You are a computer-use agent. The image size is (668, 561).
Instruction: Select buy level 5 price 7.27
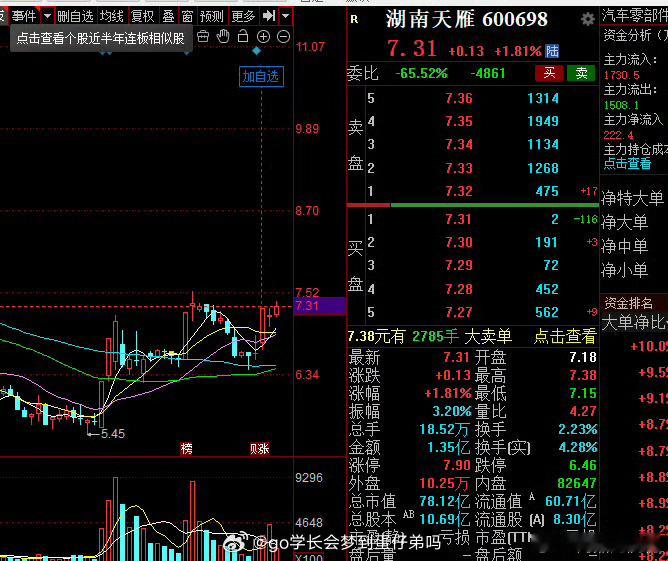(x=459, y=312)
